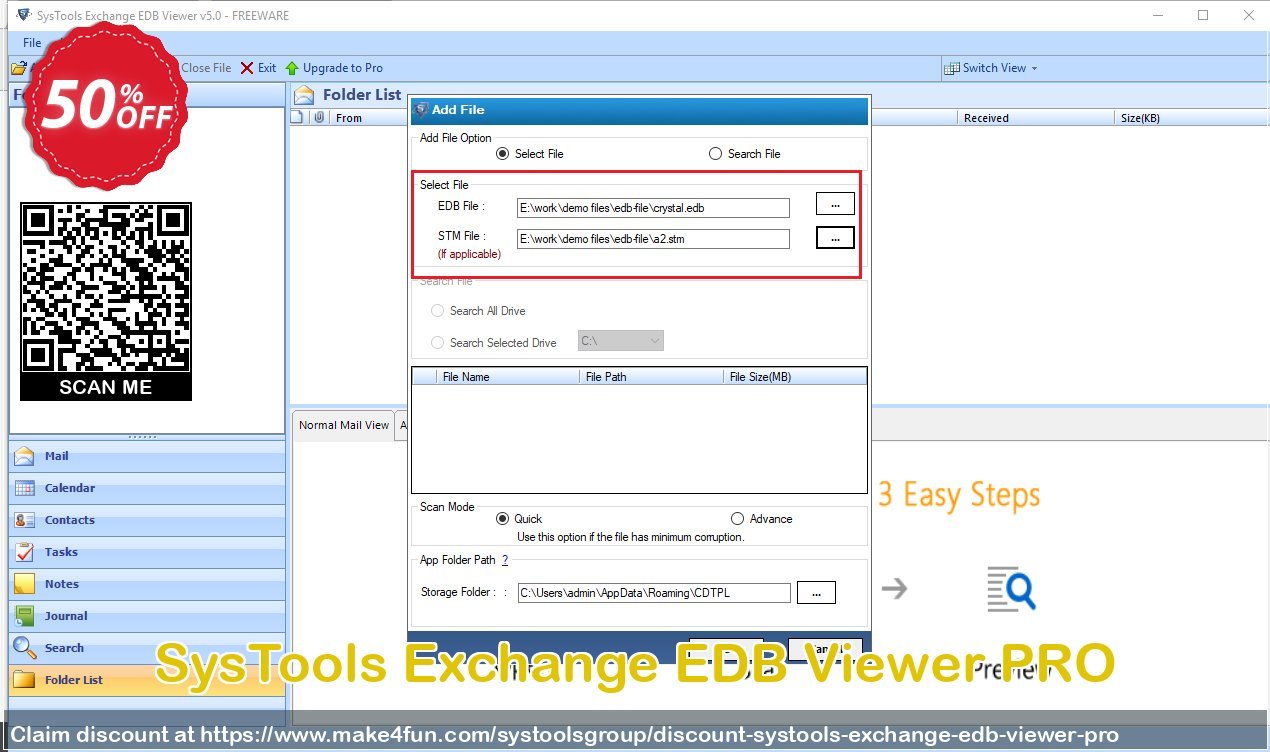Browse for the storage folder
This screenshot has width=1270, height=752.
tap(817, 592)
